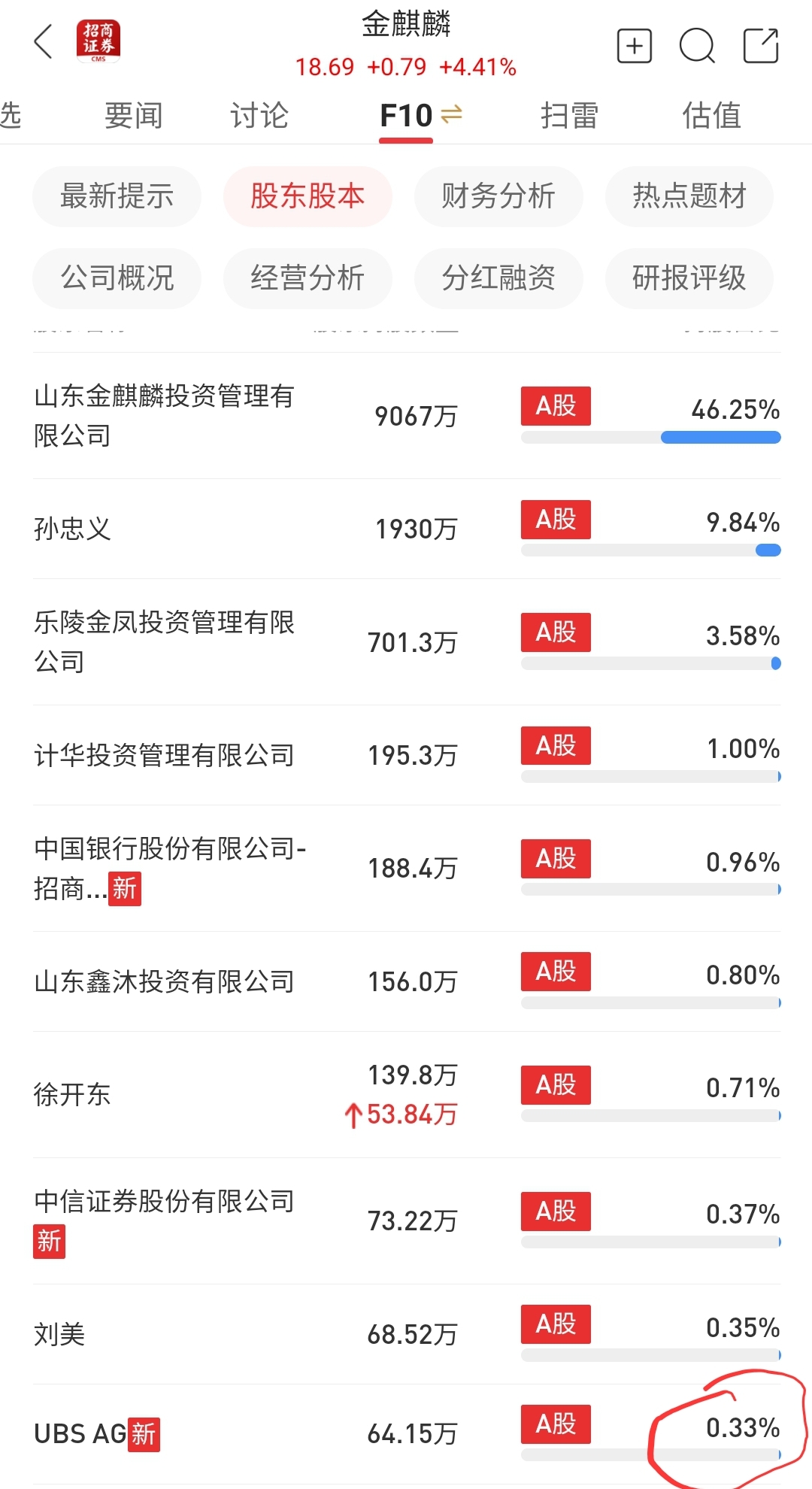The image size is (812, 1489).
Task: Tap the share icon
Action: (x=760, y=46)
